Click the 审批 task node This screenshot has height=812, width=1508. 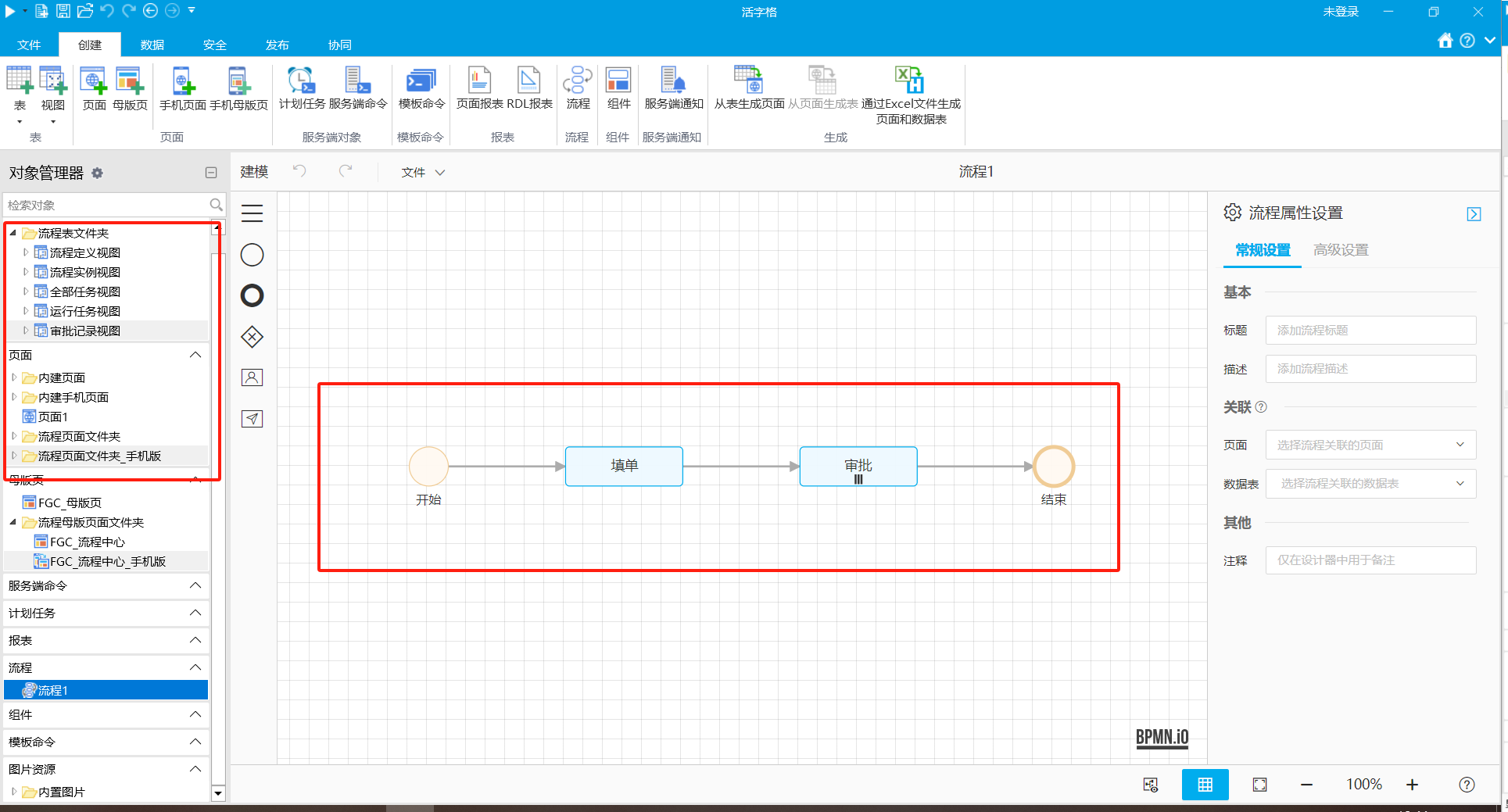[x=858, y=467]
